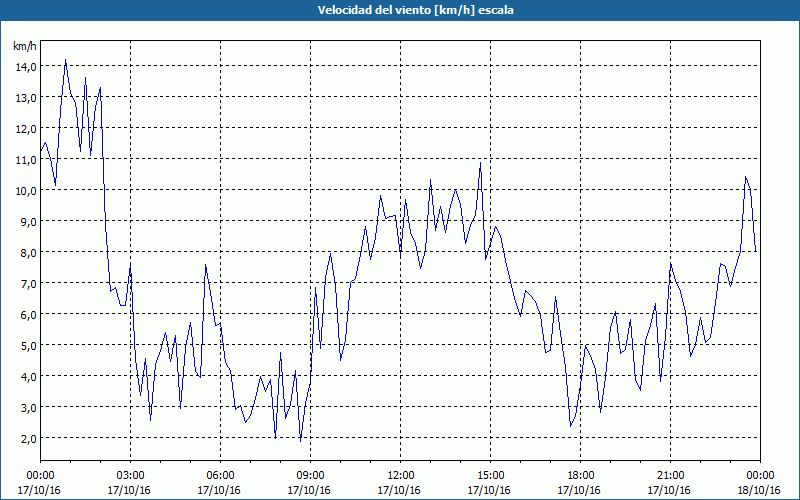Image resolution: width=800 pixels, height=500 pixels.
Task: Select the 13,0 y-axis value
Action: [x=26, y=97]
